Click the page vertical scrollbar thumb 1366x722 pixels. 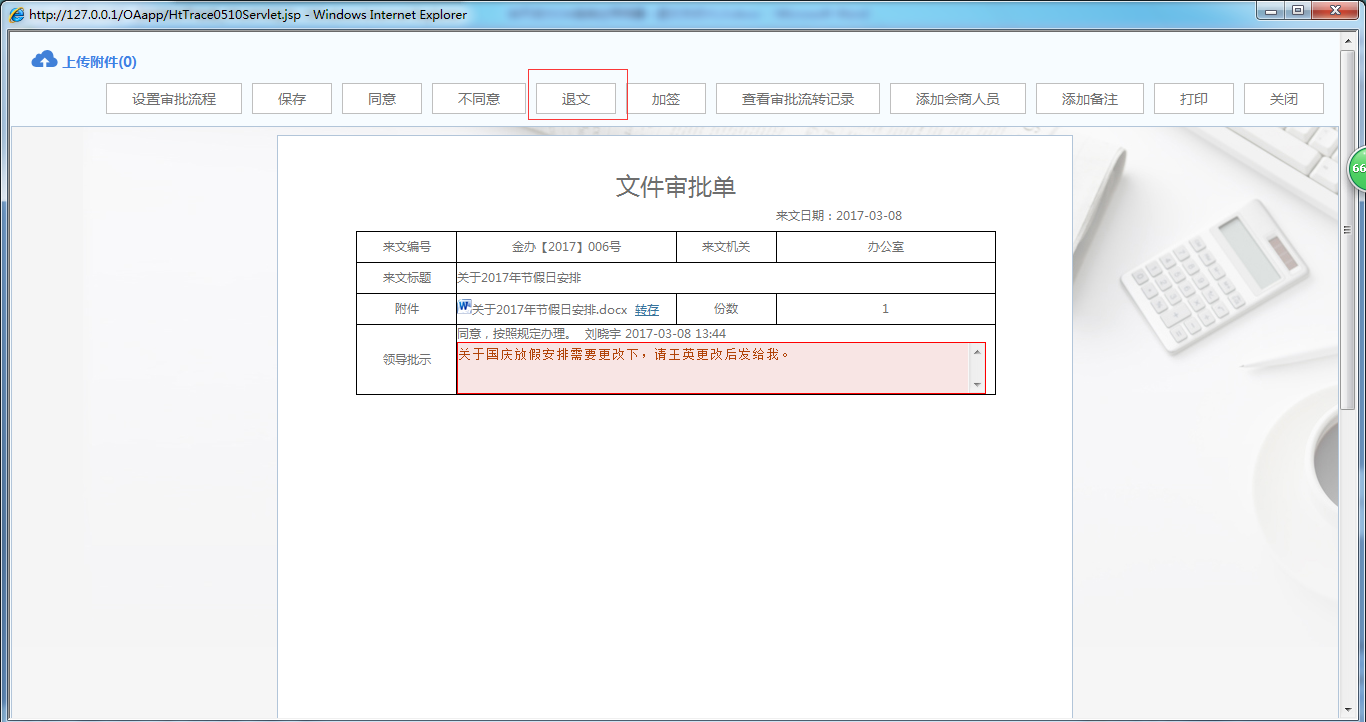coord(1347,229)
